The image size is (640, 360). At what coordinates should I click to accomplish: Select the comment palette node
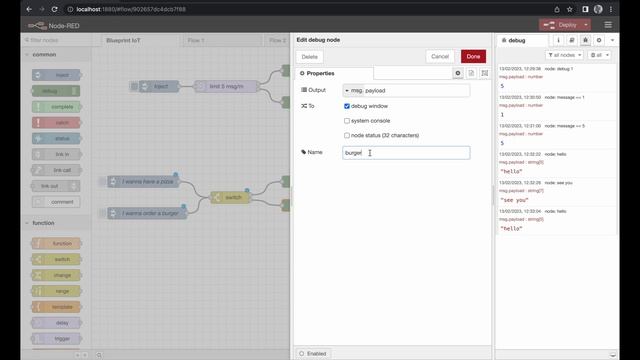pos(56,202)
